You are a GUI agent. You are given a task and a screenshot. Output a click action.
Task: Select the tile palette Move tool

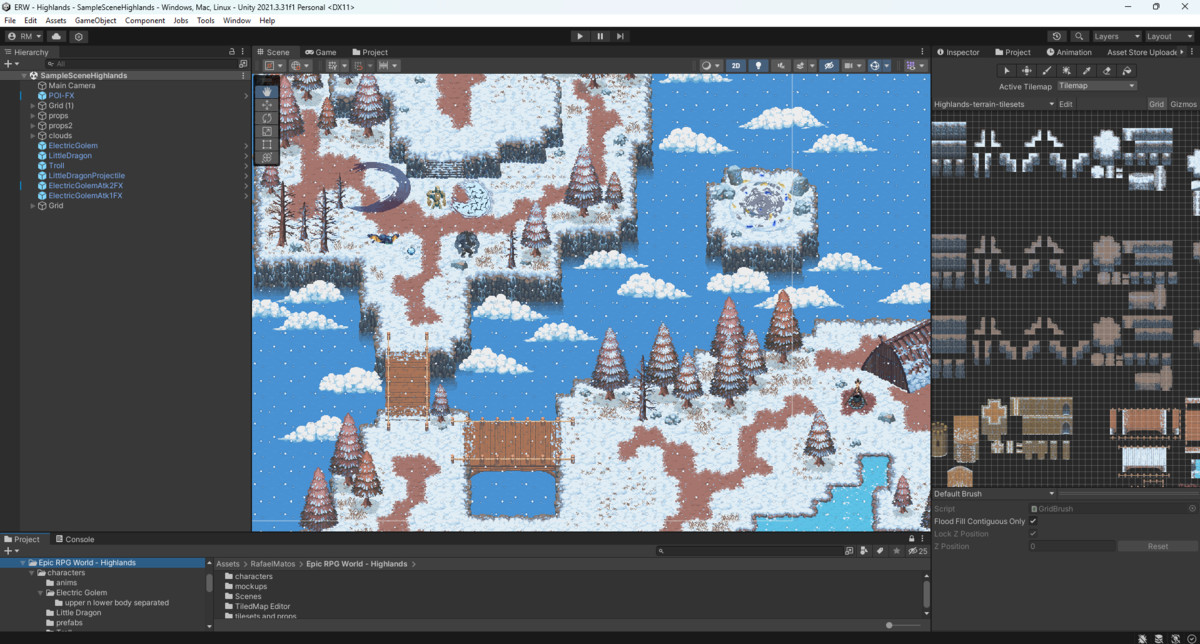pos(1027,71)
